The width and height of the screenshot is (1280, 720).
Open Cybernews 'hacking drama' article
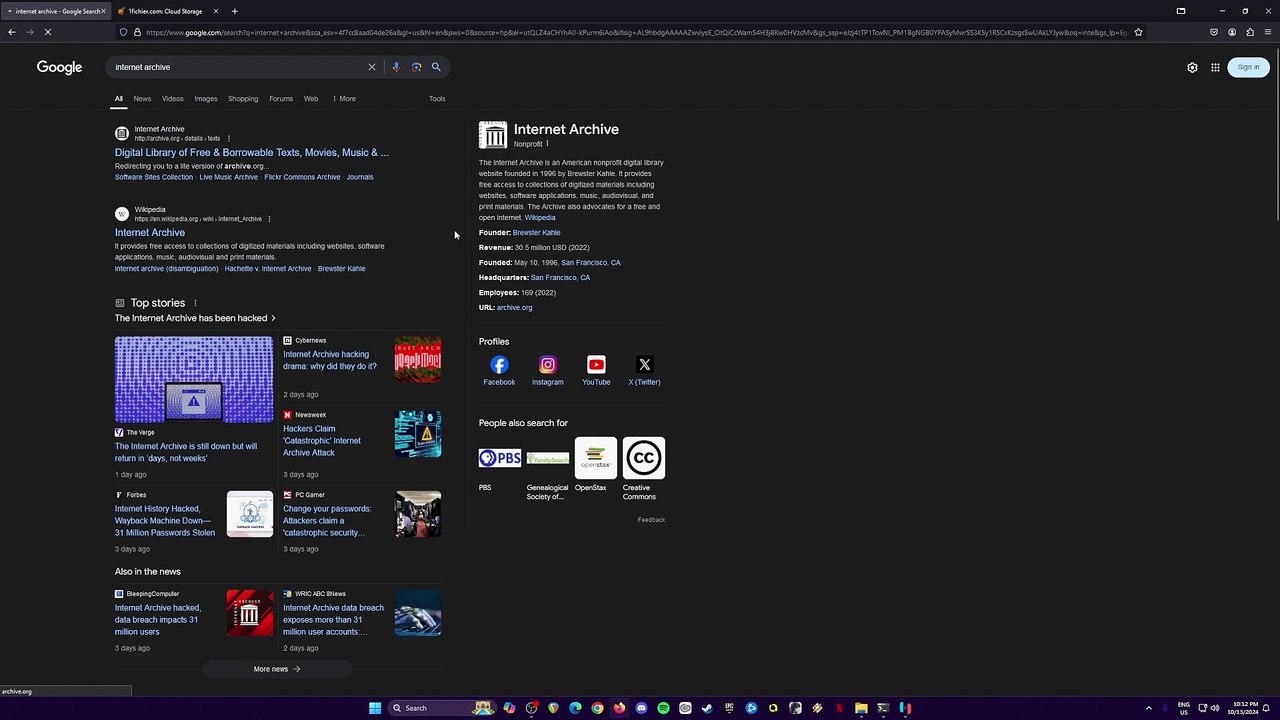pyautogui.click(x=330, y=360)
